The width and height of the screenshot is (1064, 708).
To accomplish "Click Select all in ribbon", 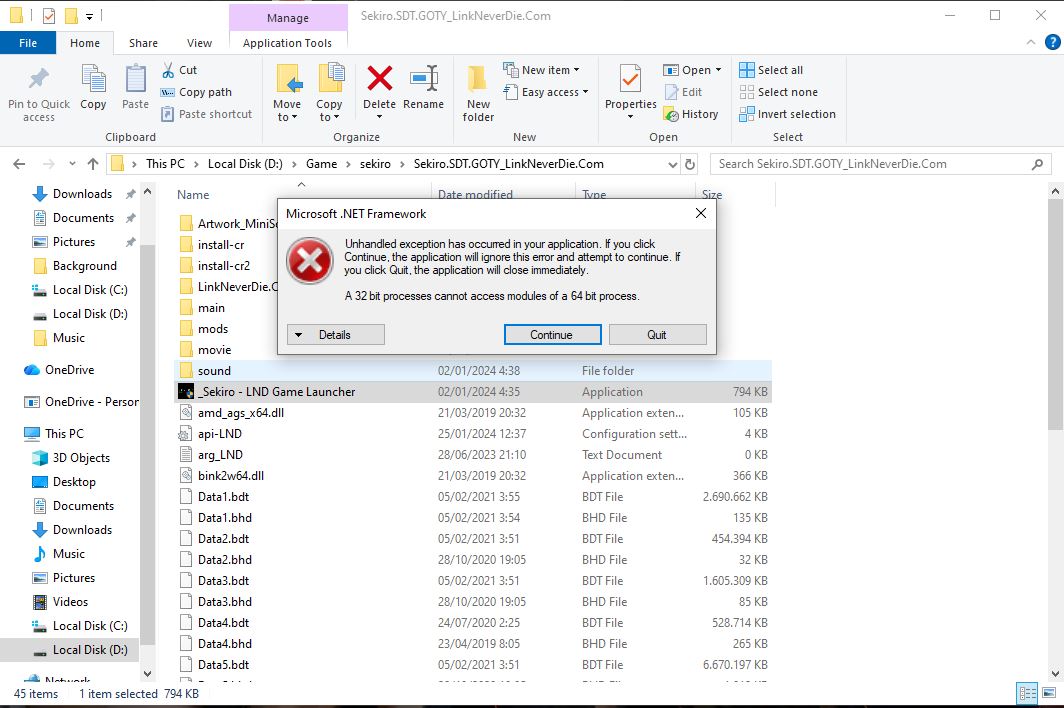I will 771,70.
